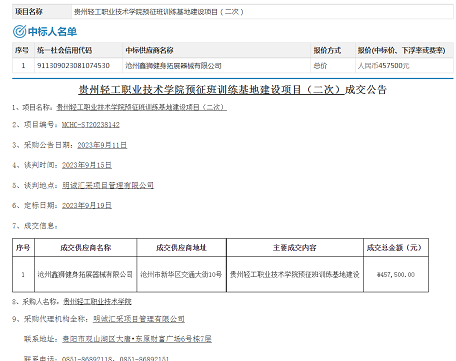Click the contact address 贵阳市观山湖区 line
456x361 pixels.
click(137, 339)
